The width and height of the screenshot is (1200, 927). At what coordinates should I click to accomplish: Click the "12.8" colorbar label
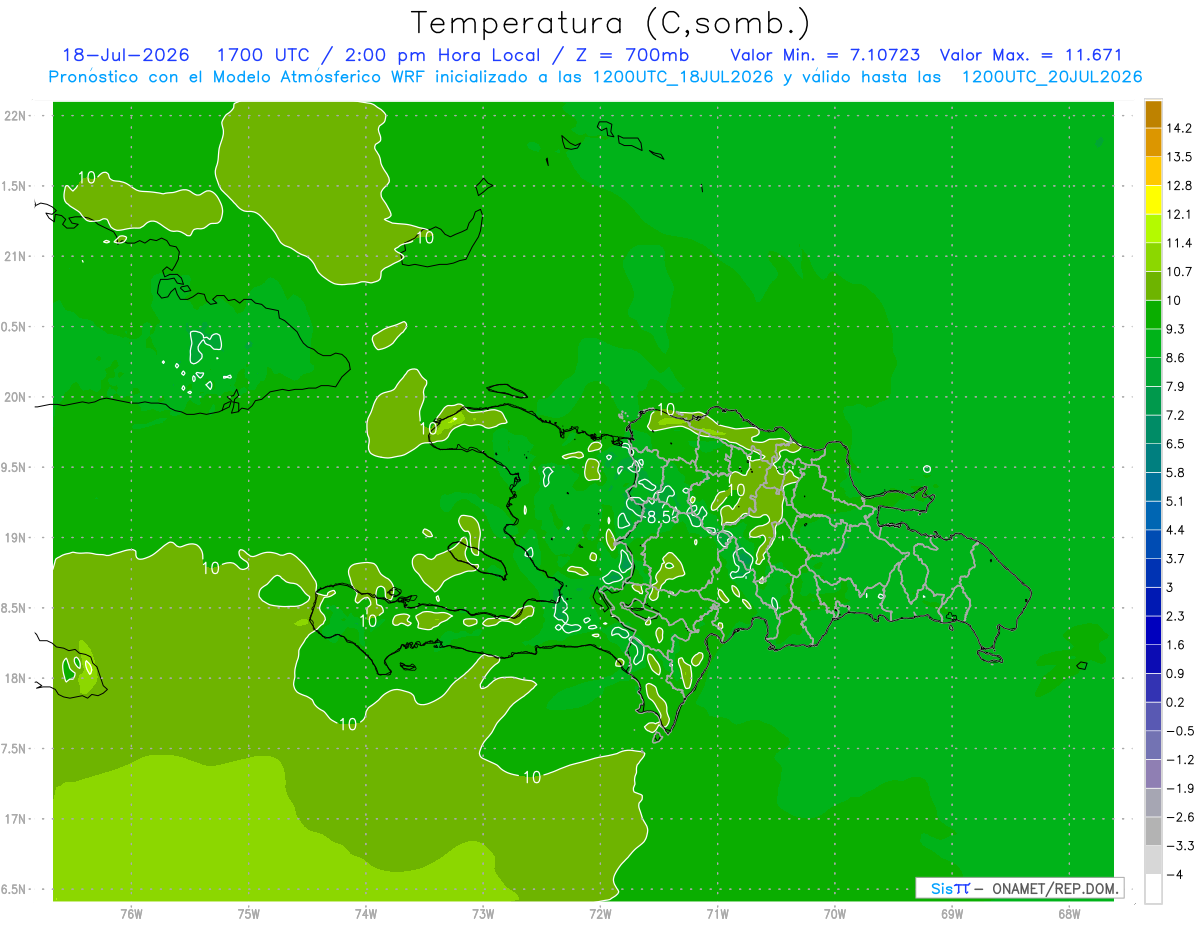pyautogui.click(x=1179, y=186)
